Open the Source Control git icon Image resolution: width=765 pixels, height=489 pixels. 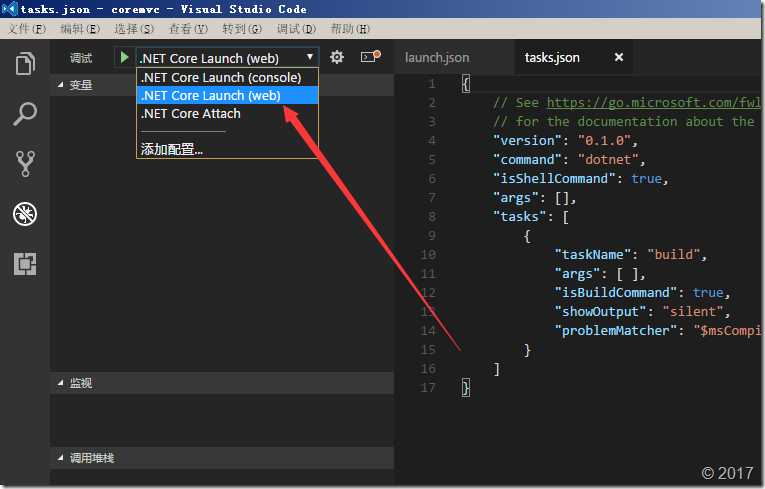tap(25, 163)
